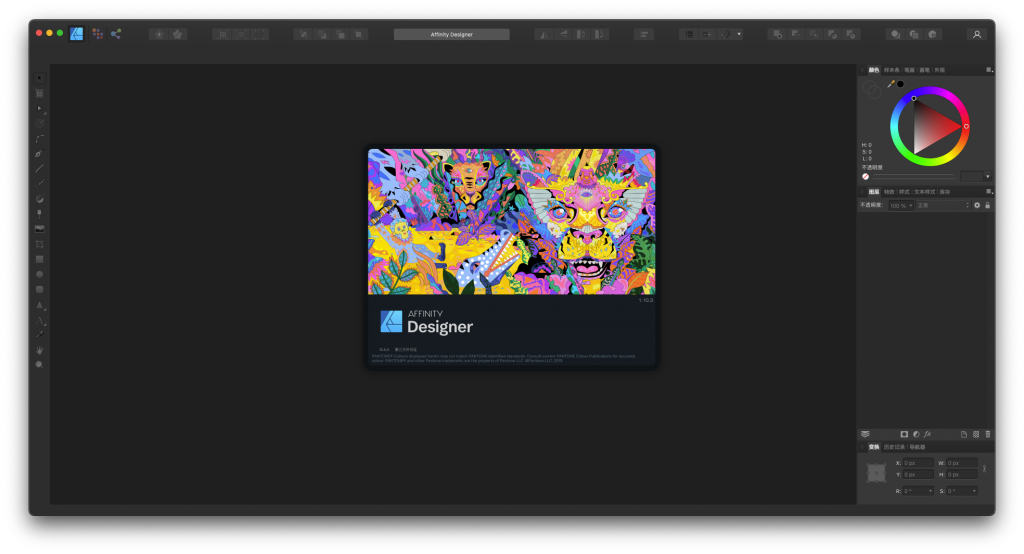
Task: Open colour opacity value dropdown arrow
Action: pyautogui.click(x=987, y=177)
